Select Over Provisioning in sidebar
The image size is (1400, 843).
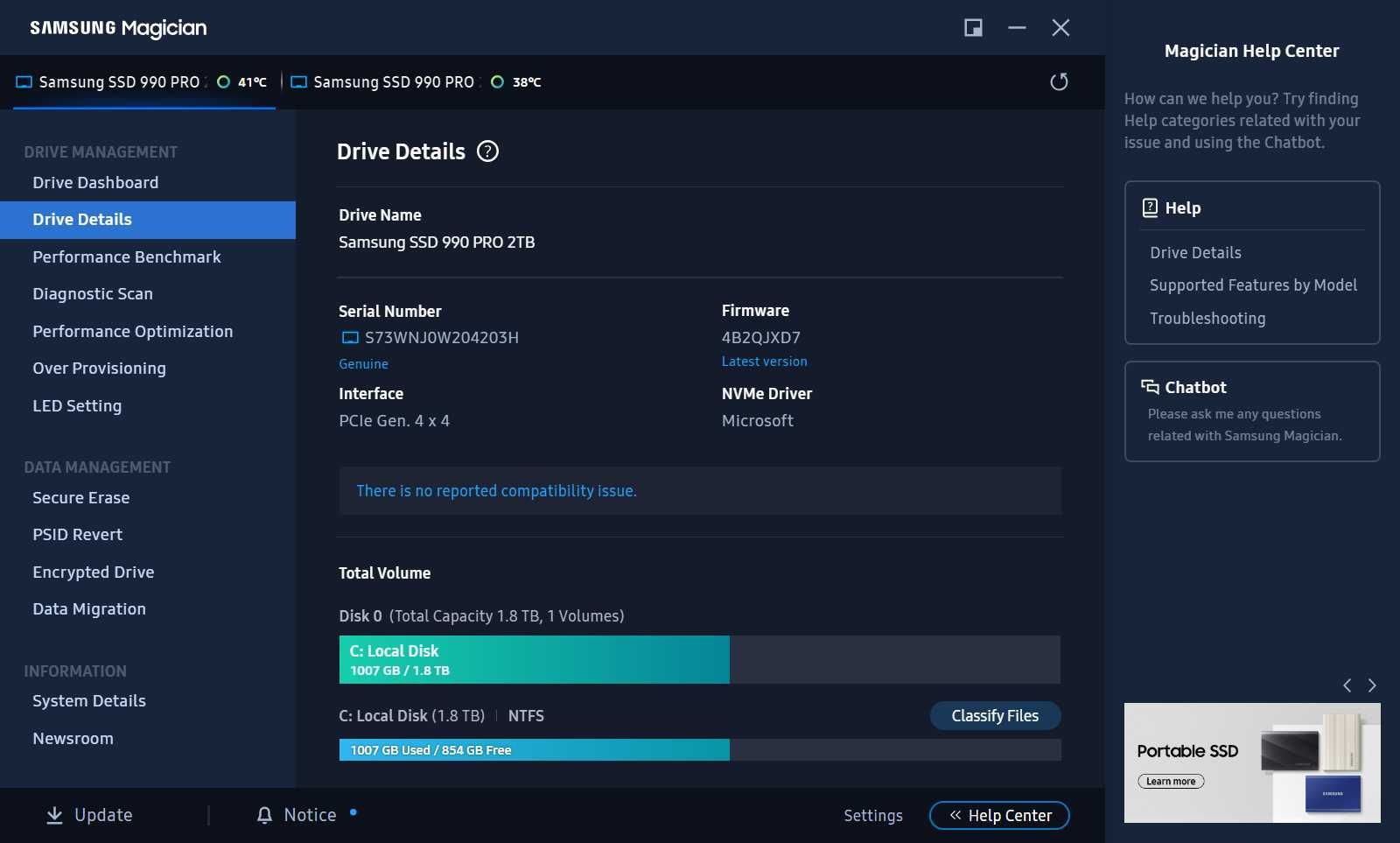[99, 369]
